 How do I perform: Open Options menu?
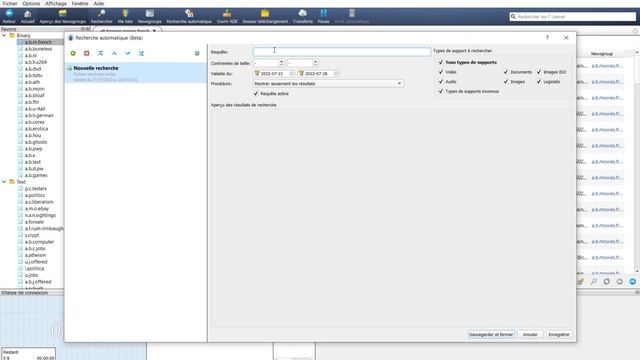tap(31, 4)
